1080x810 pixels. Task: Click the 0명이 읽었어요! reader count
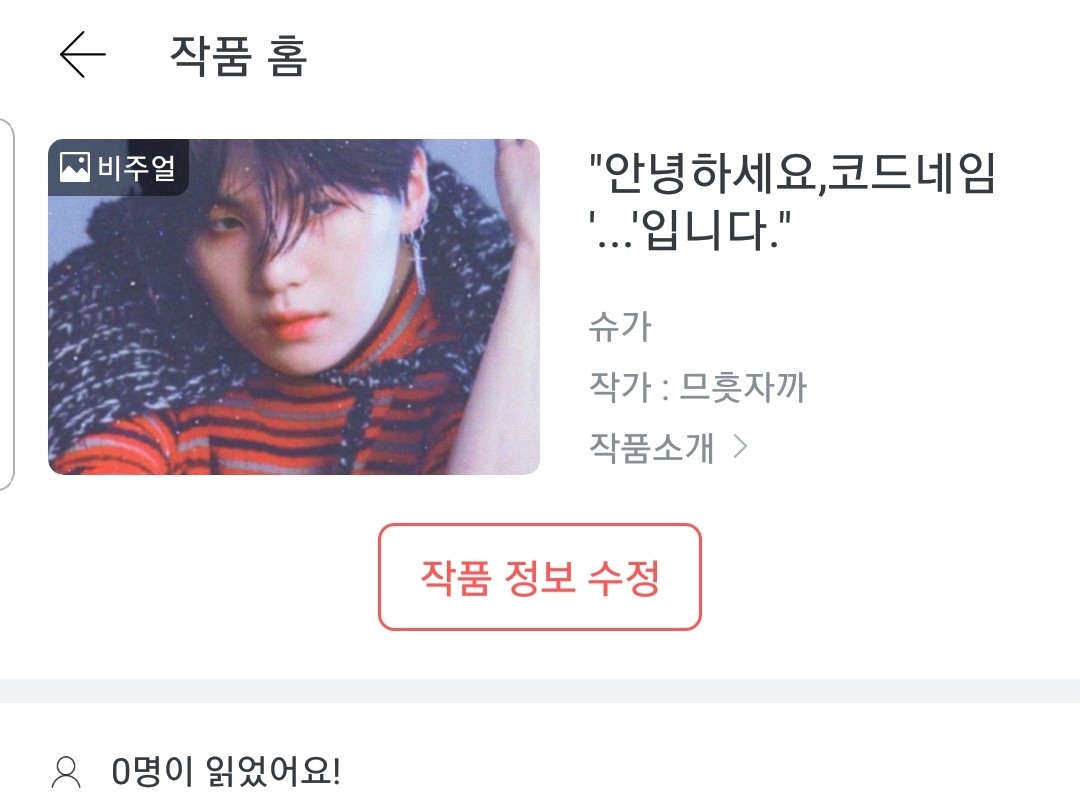coord(226,771)
